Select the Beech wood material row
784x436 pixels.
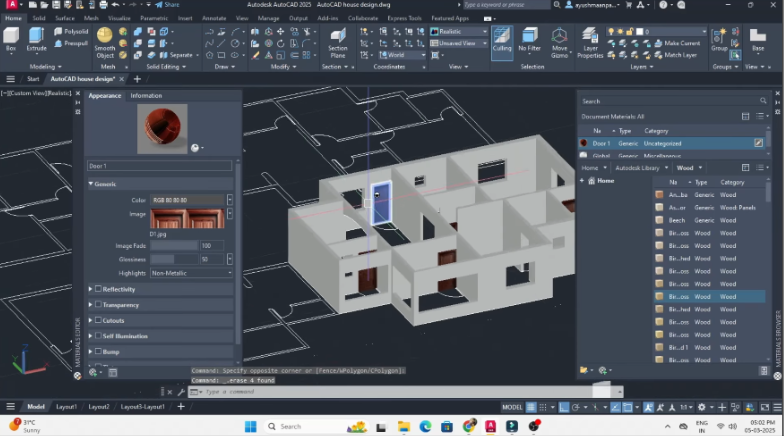[709, 220]
